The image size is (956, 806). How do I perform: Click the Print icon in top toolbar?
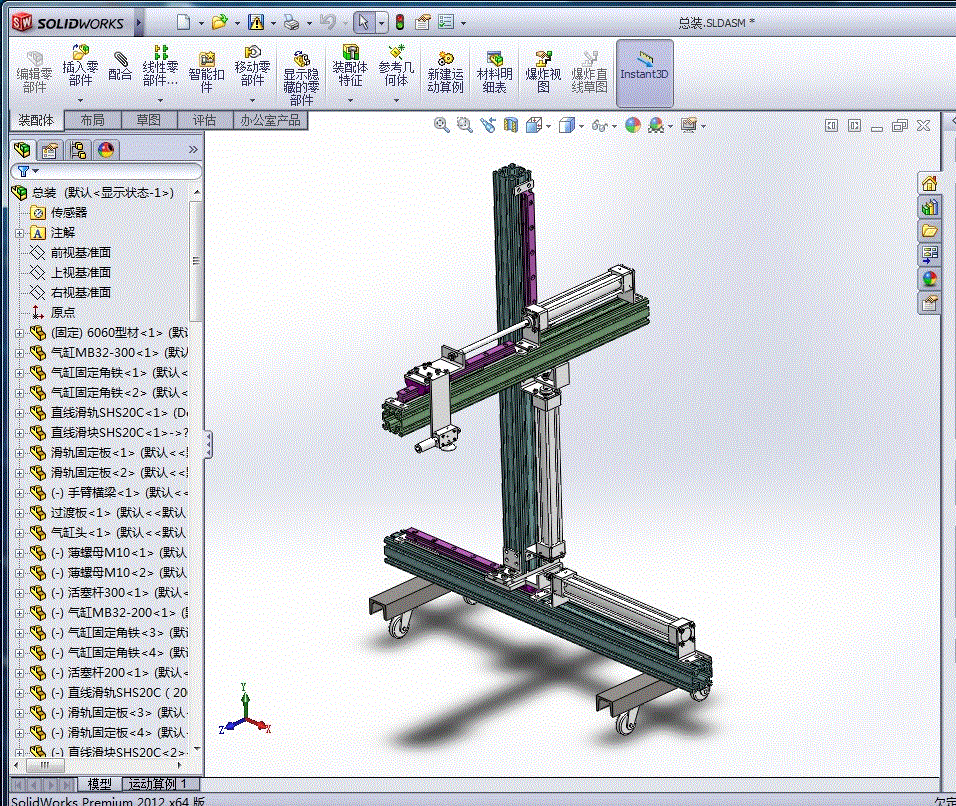pyautogui.click(x=292, y=23)
